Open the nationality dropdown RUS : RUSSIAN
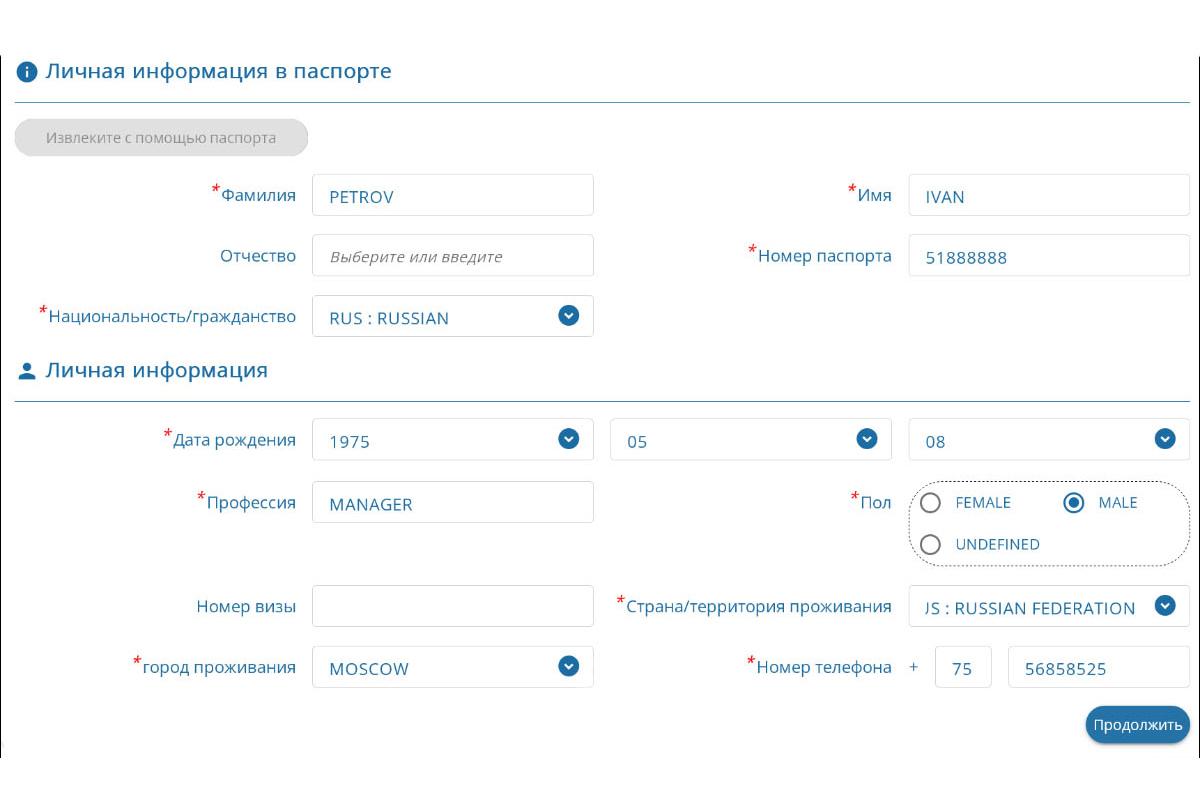The width and height of the screenshot is (1200, 800). [453, 316]
